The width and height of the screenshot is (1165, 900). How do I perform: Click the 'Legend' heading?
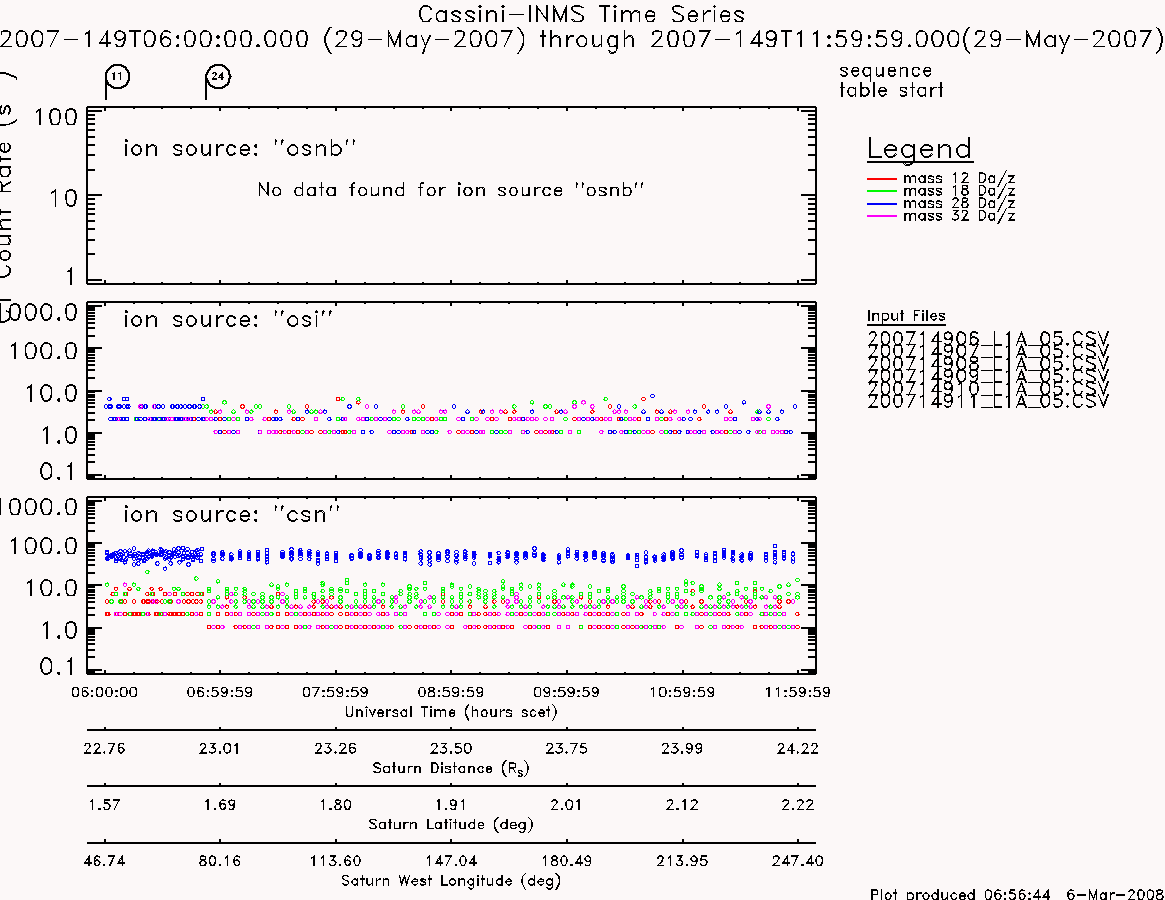pyautogui.click(x=919, y=149)
